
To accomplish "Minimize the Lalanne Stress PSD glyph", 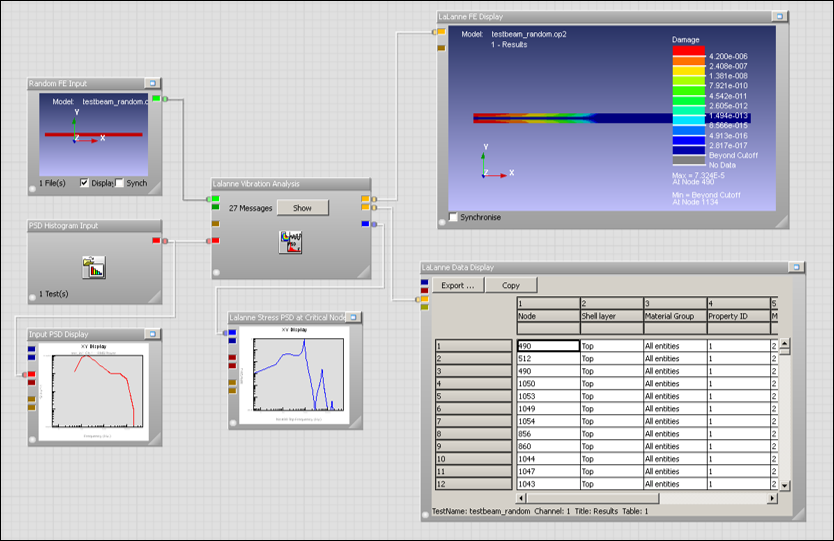I will 353,317.
